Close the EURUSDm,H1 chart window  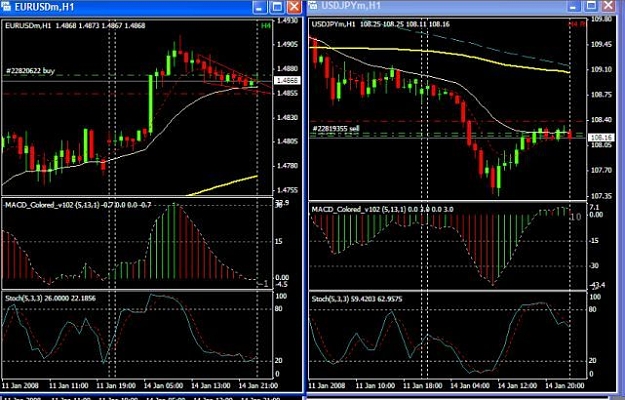pyautogui.click(x=295, y=7)
